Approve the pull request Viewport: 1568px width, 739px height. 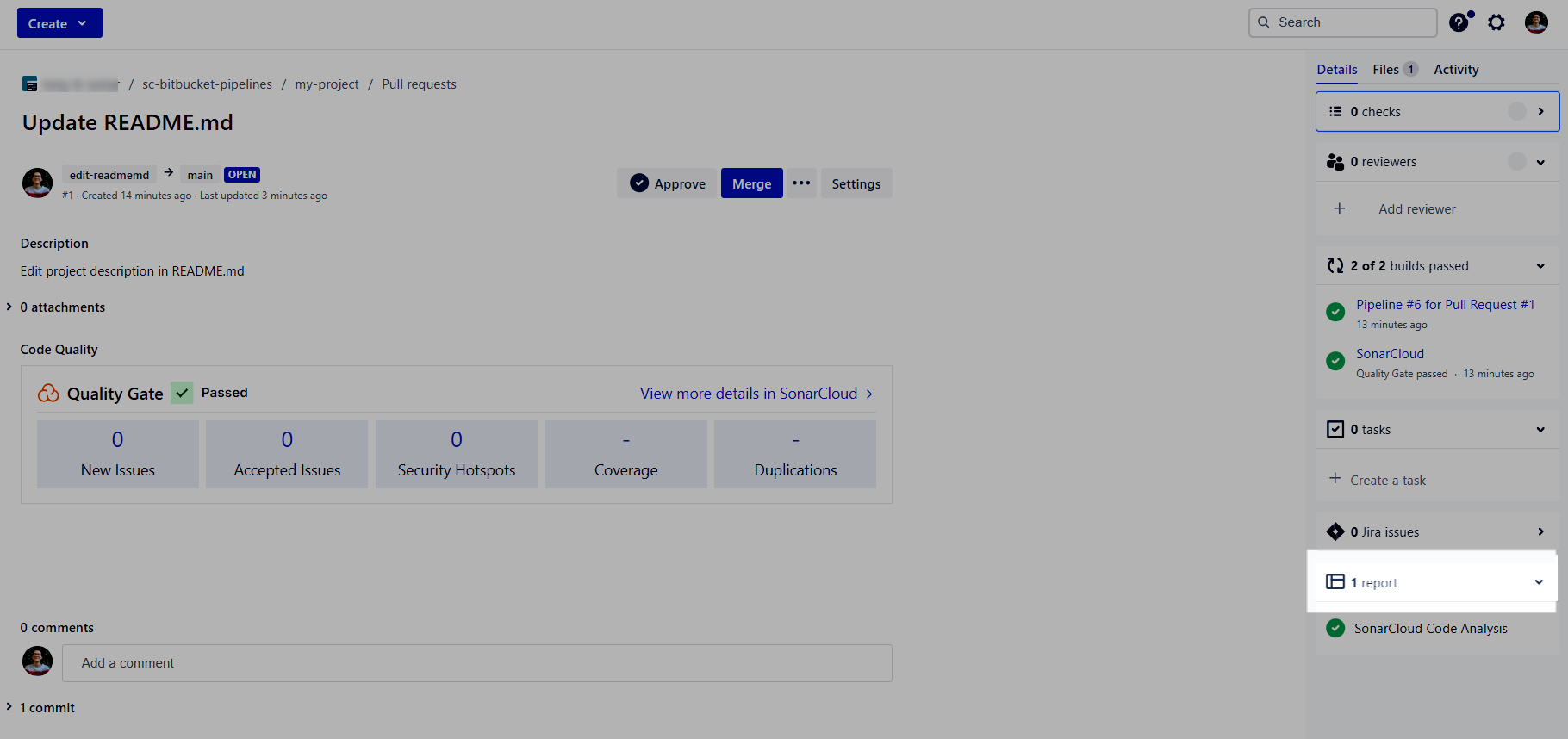tap(668, 183)
